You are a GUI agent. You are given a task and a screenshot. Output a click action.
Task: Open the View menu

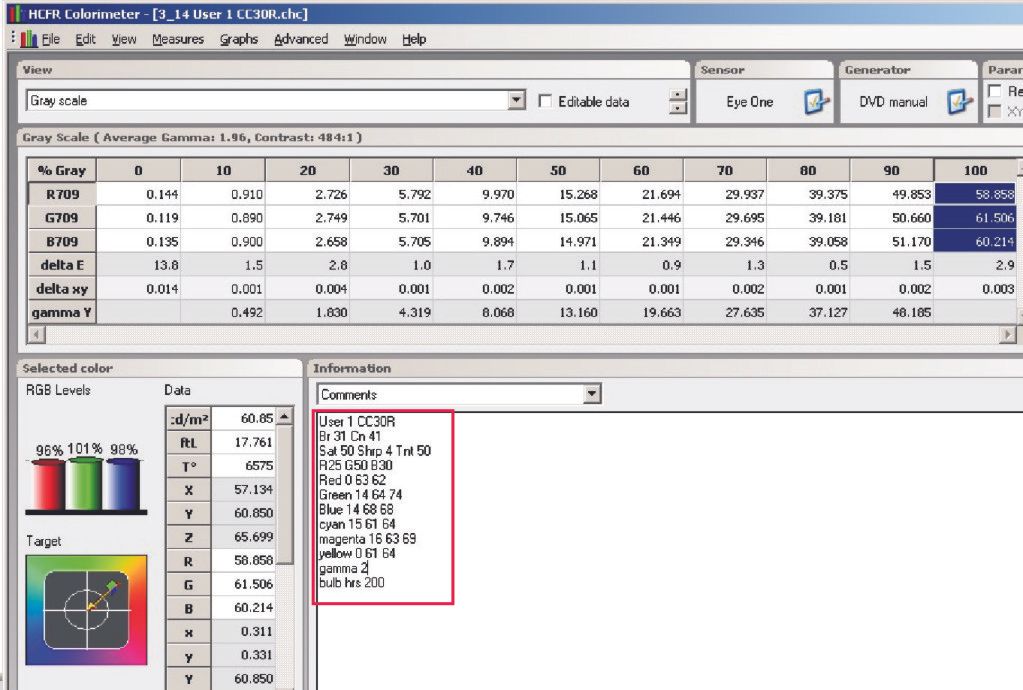[x=124, y=39]
